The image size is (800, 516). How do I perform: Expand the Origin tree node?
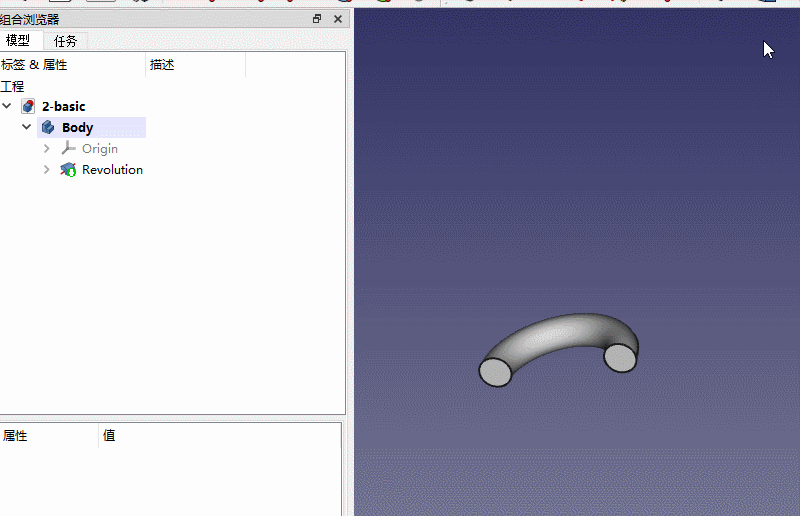(46, 148)
